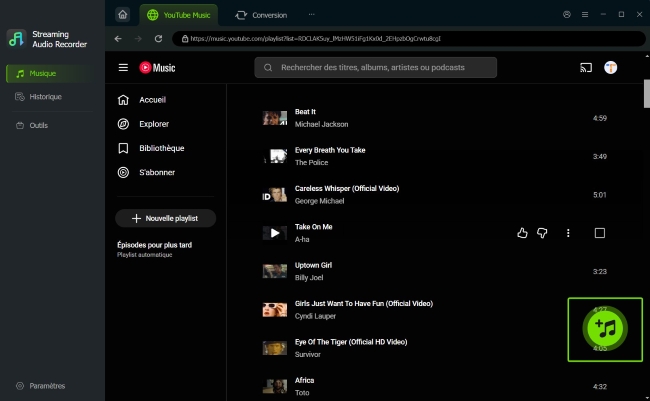Switch to the YouTube Music tab

[179, 15]
